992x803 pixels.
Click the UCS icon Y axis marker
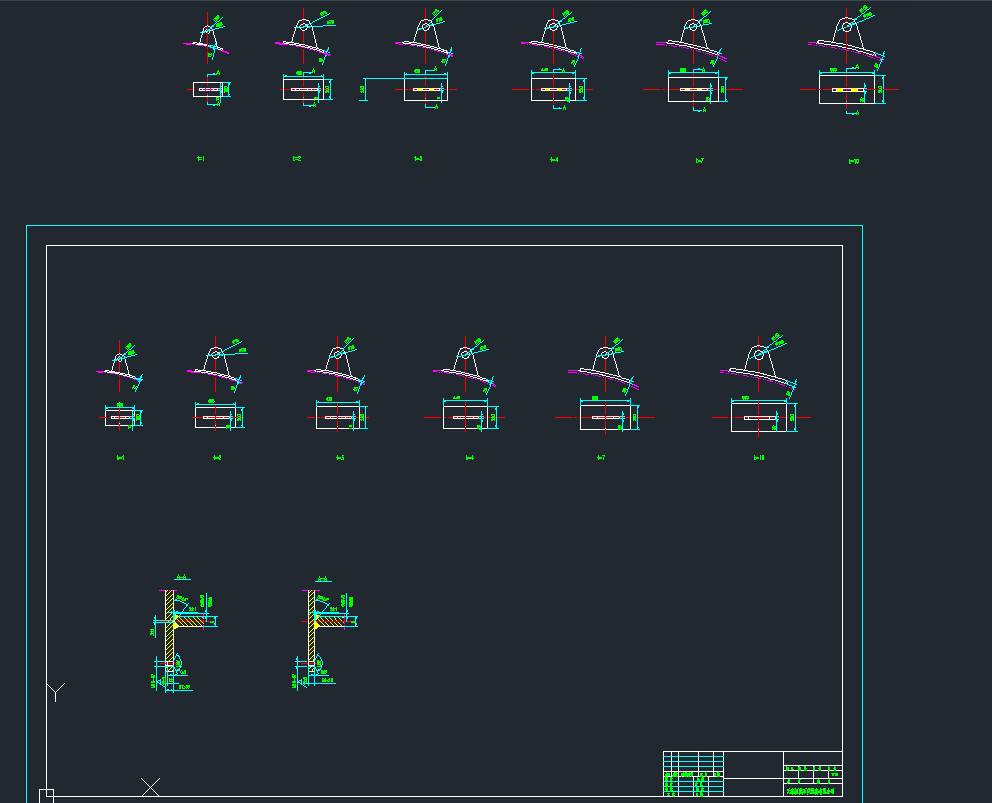coord(56,692)
